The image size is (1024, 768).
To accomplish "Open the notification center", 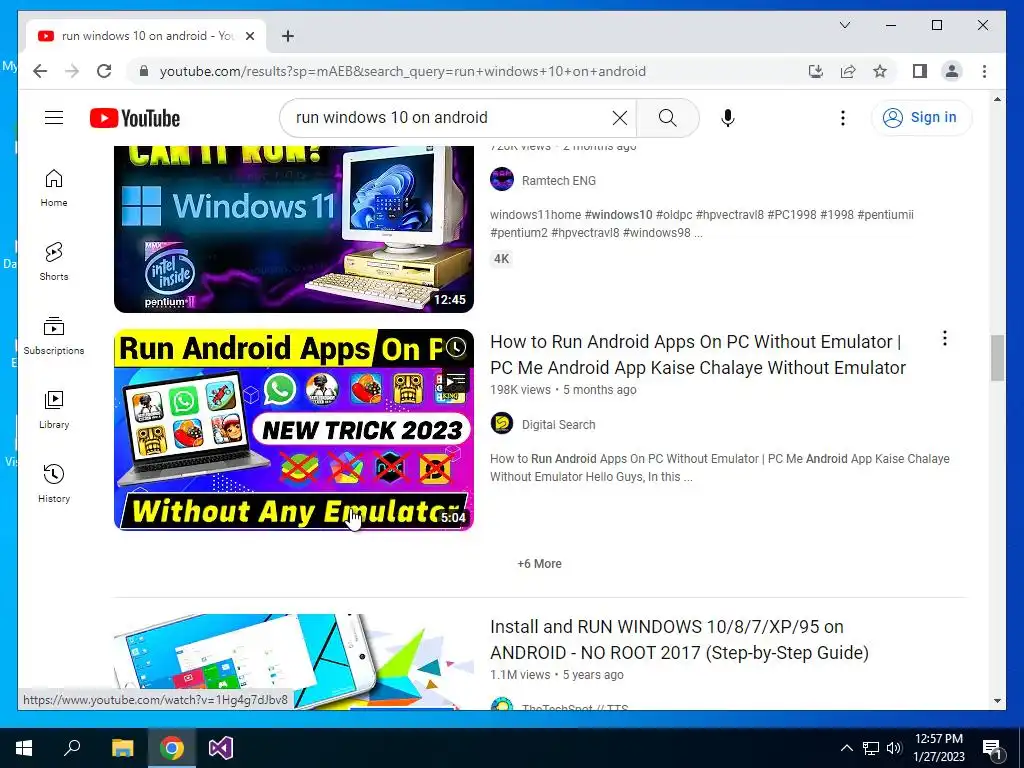I will coord(992,748).
